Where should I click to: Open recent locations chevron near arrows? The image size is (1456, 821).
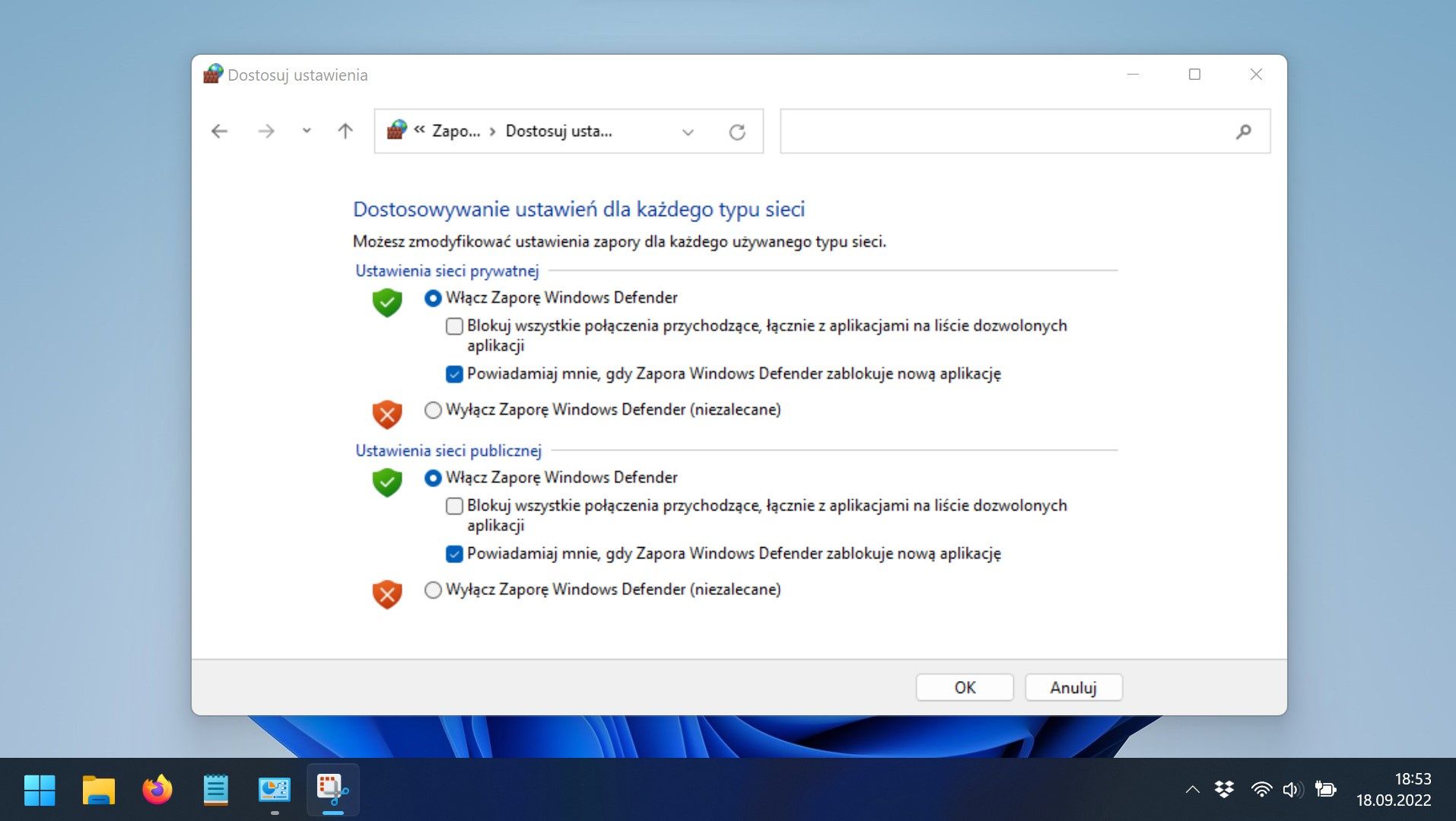click(307, 131)
